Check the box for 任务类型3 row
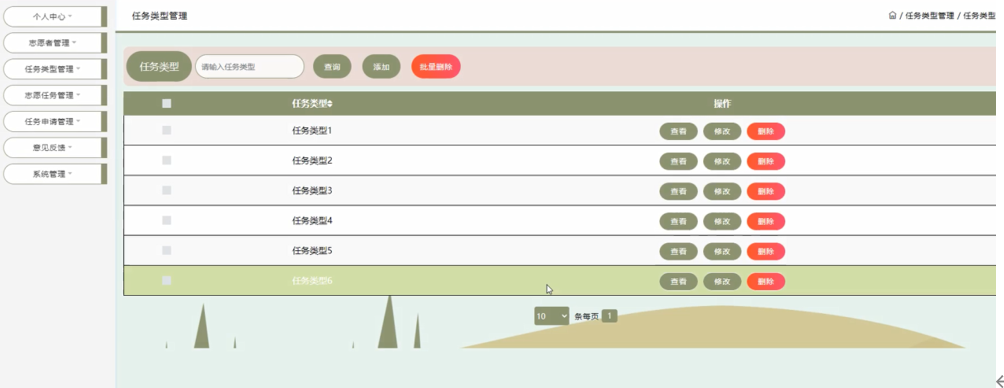The height and width of the screenshot is (388, 1004). point(166,190)
